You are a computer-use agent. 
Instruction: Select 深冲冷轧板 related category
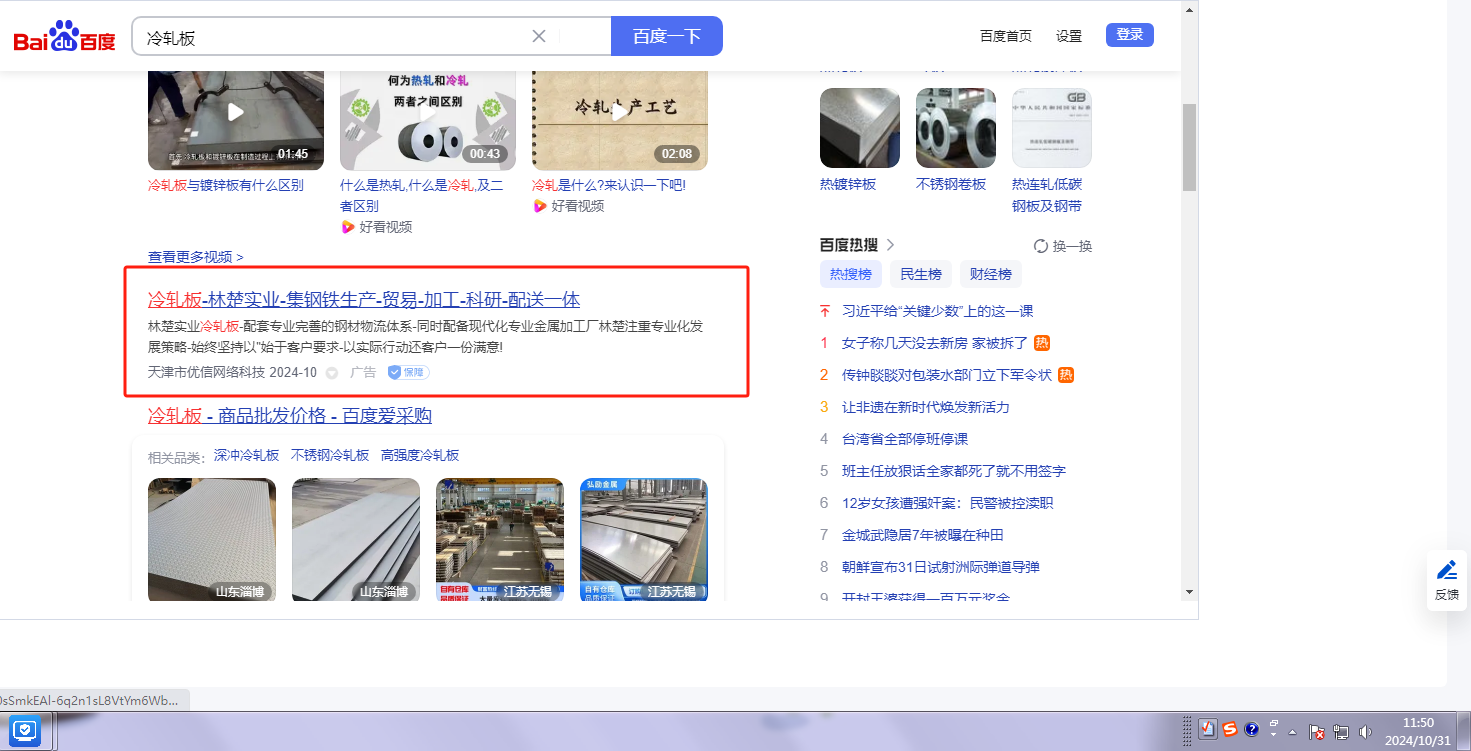point(246,455)
